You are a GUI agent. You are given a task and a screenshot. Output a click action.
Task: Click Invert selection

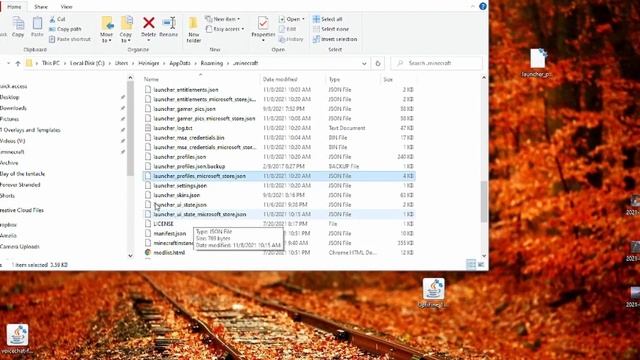335,39
